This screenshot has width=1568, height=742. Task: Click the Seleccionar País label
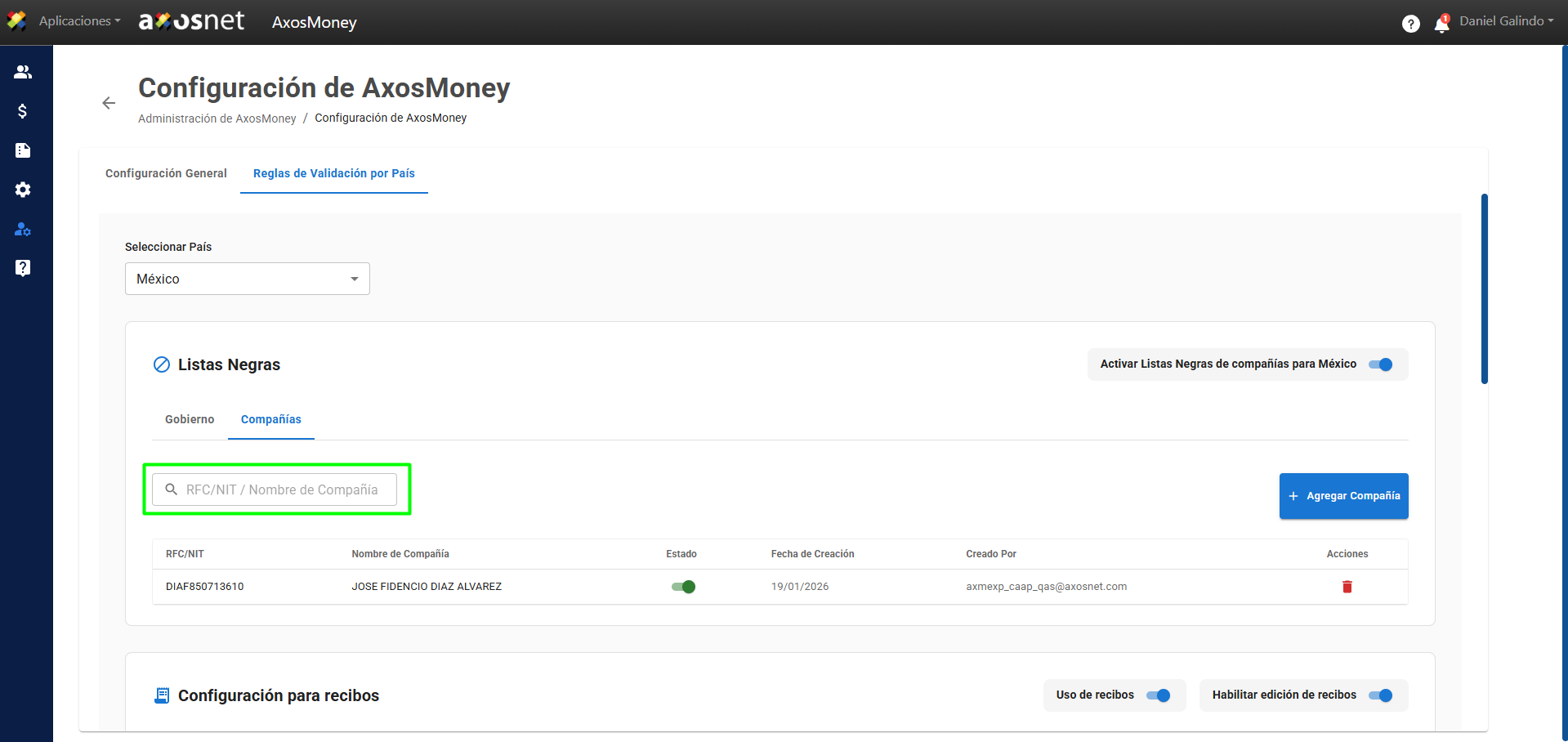click(168, 247)
